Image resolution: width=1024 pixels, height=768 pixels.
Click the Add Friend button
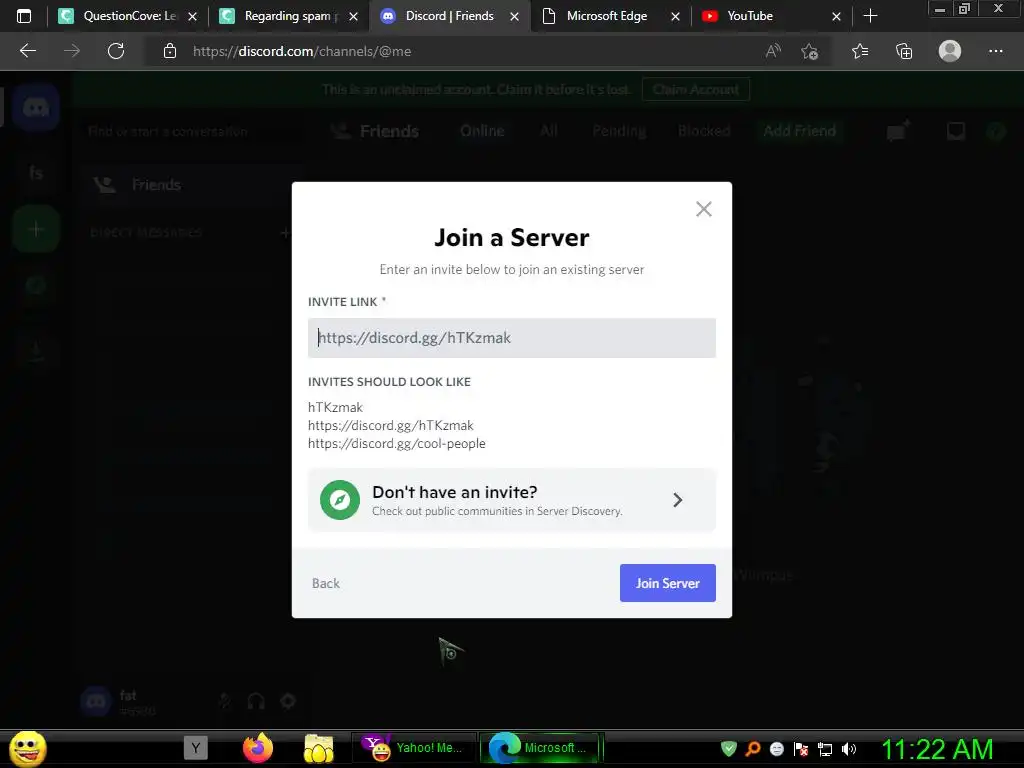click(799, 131)
